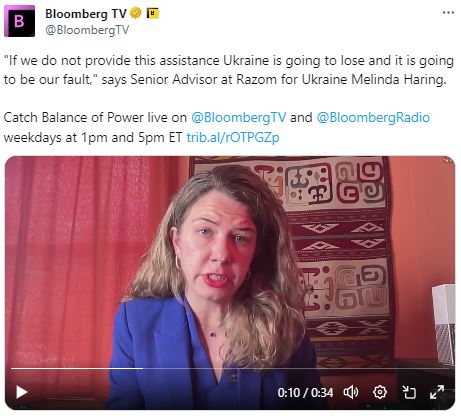Enter fullscreen using the expand arrows icon
The image size is (461, 416).
437,392
